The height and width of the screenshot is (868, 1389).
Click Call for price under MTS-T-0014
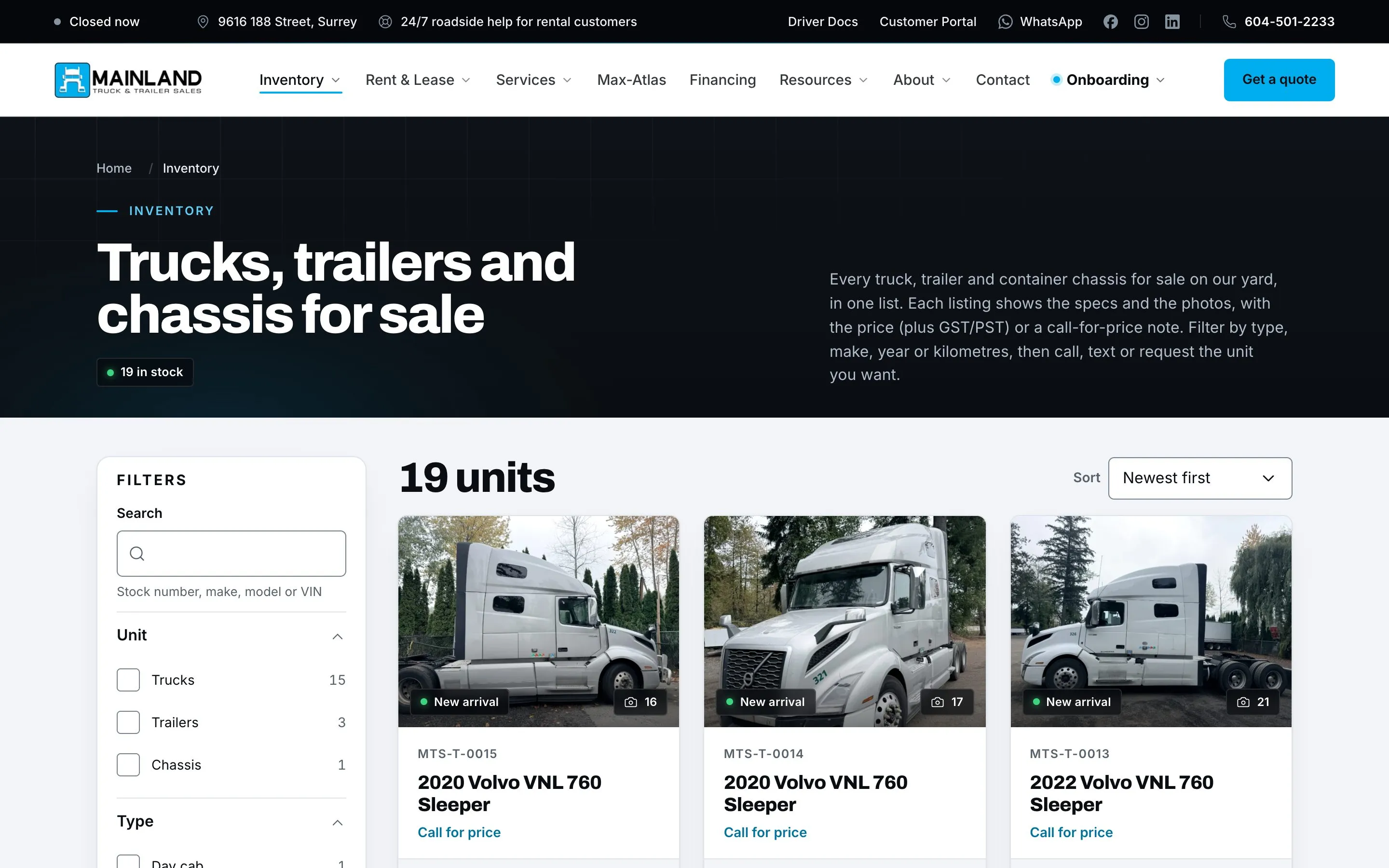[765, 832]
